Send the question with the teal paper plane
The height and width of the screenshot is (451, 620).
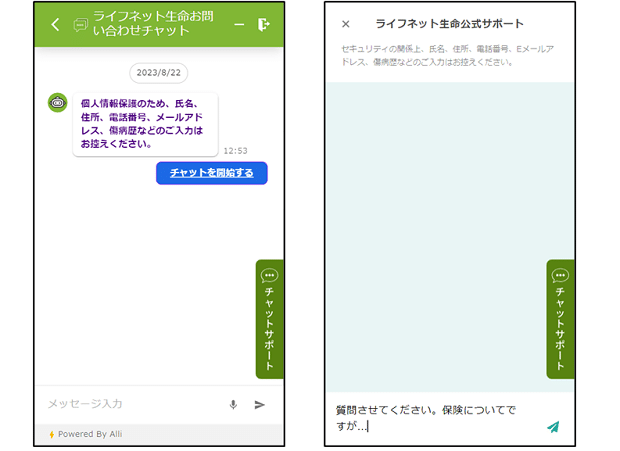point(553,426)
